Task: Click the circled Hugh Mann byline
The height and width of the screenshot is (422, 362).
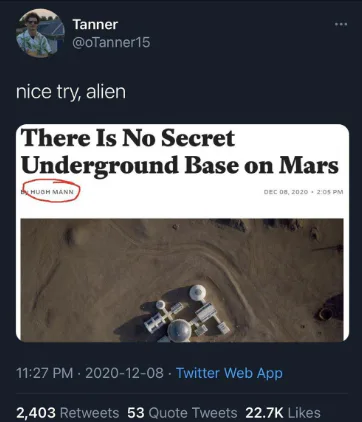Action: pyautogui.click(x=52, y=192)
